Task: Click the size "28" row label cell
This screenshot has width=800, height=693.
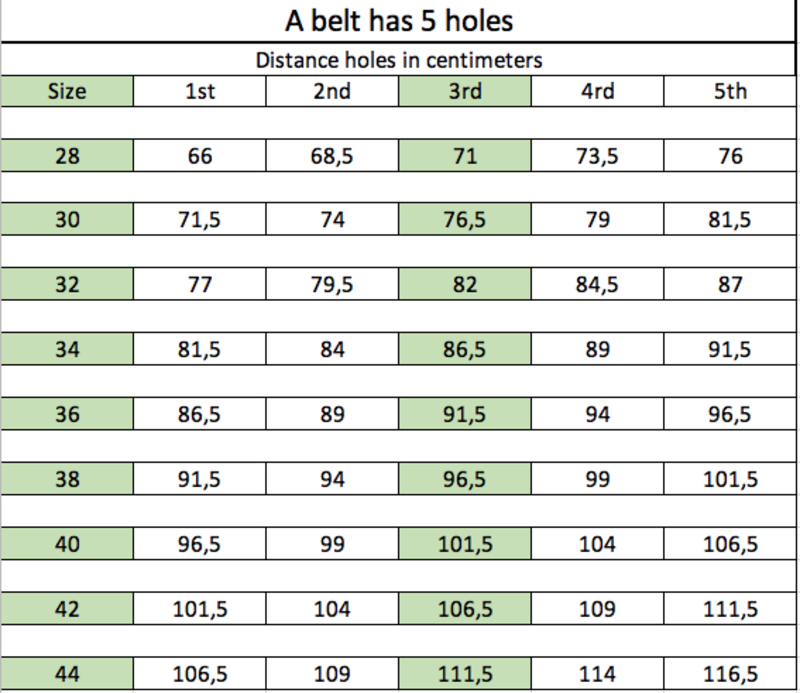Action: [x=67, y=156]
